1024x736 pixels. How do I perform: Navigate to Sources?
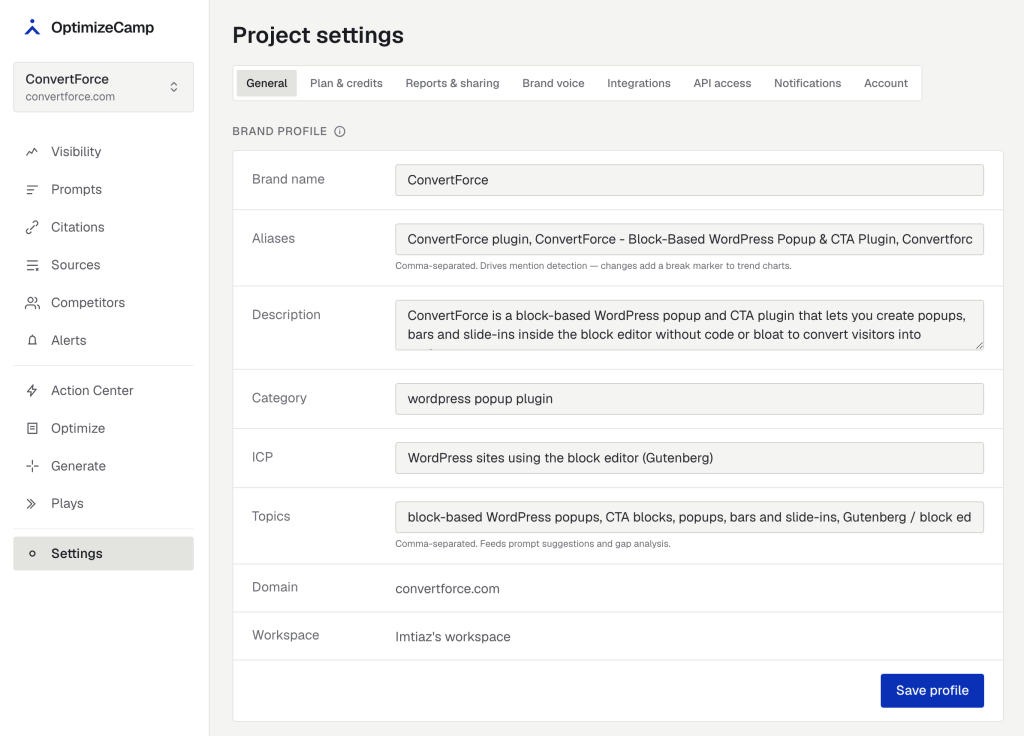pos(103,265)
